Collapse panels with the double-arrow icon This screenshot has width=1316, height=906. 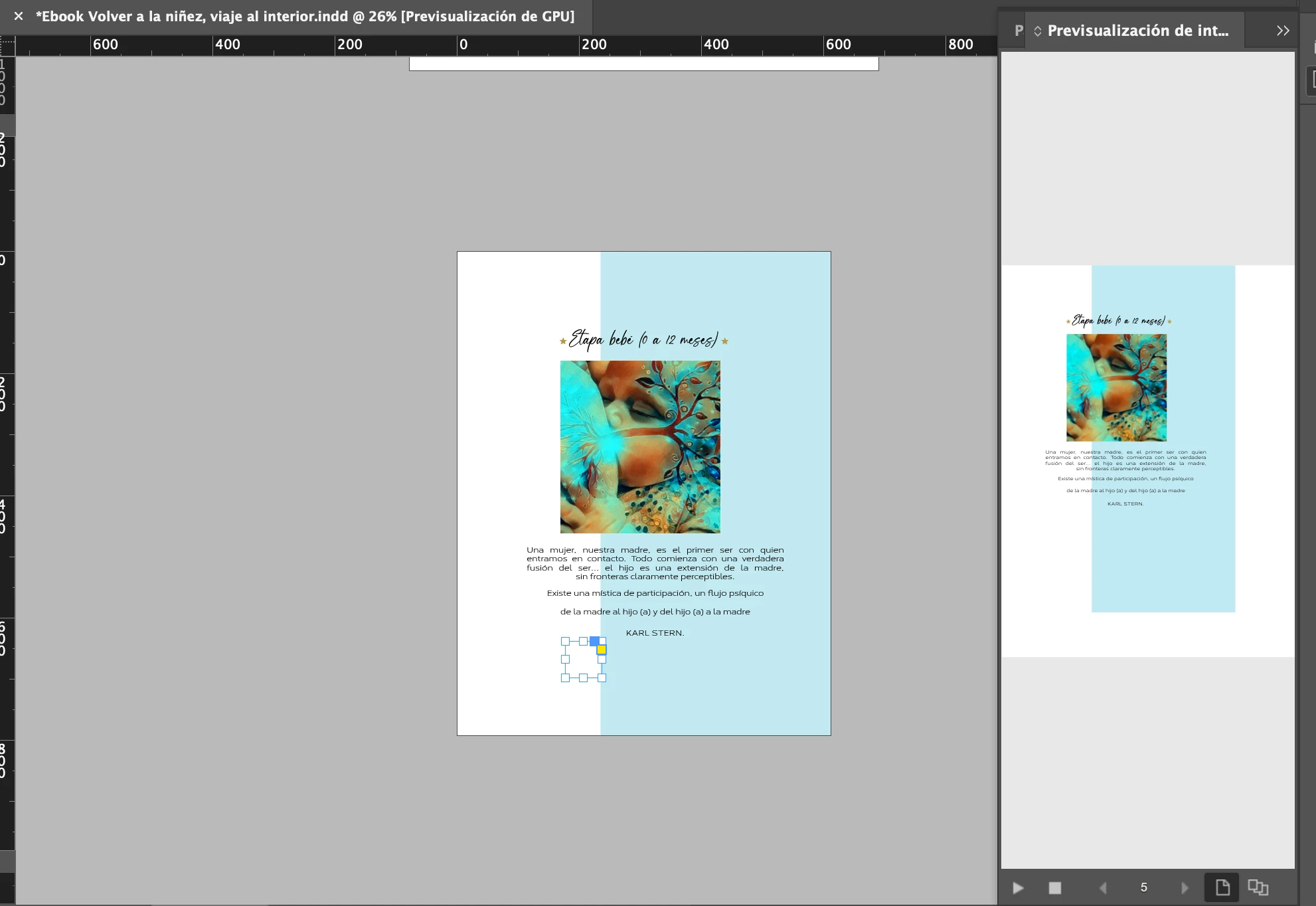click(x=1283, y=31)
